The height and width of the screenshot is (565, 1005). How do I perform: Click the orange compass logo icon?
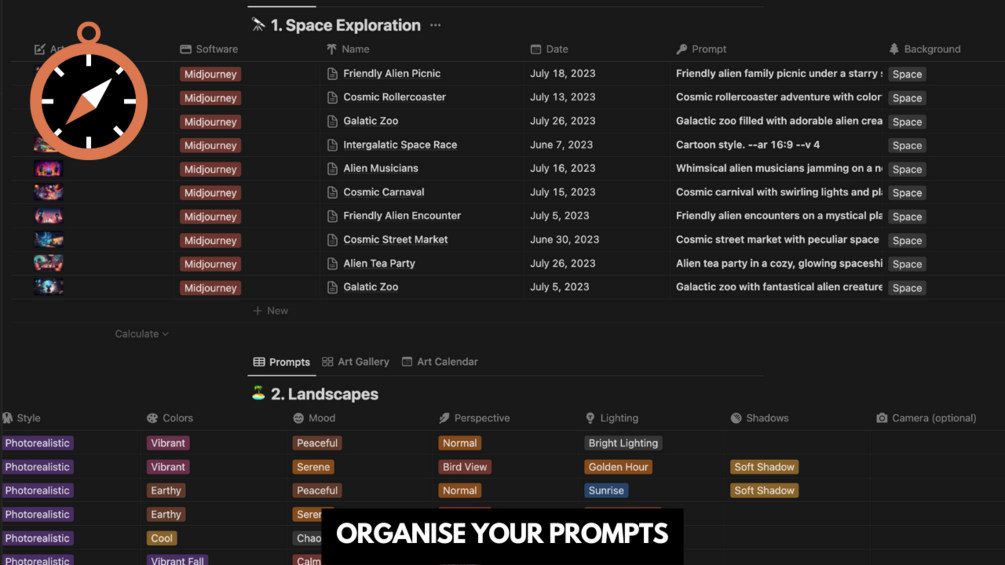(88, 100)
